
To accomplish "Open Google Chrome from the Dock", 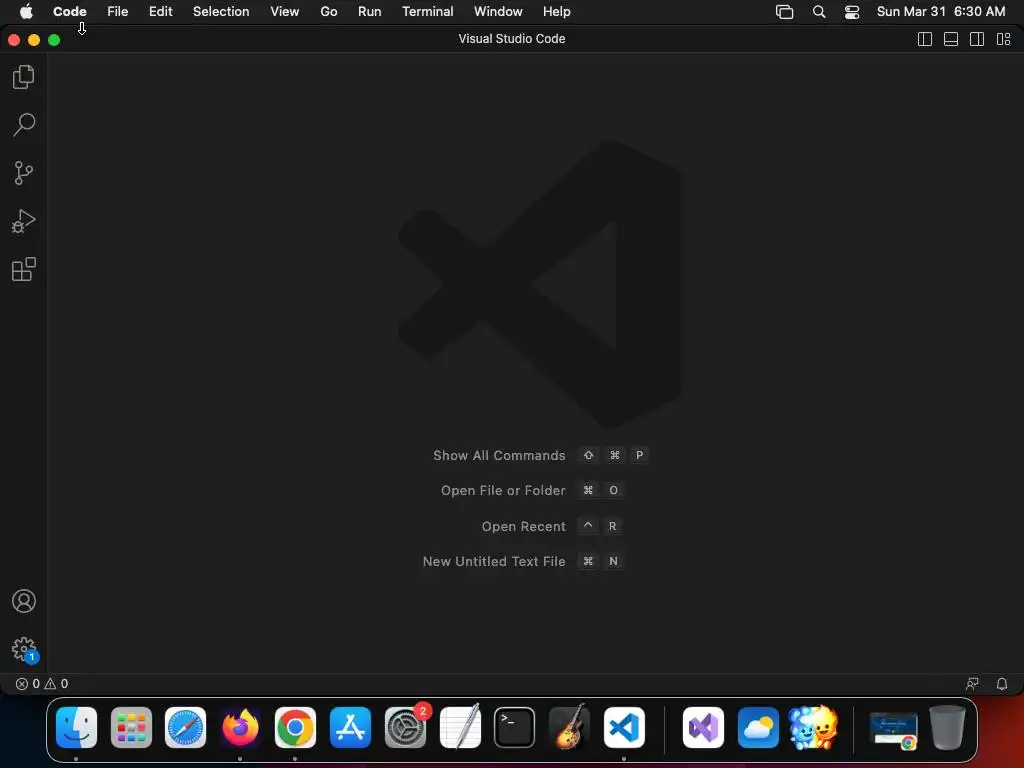I will pos(295,728).
